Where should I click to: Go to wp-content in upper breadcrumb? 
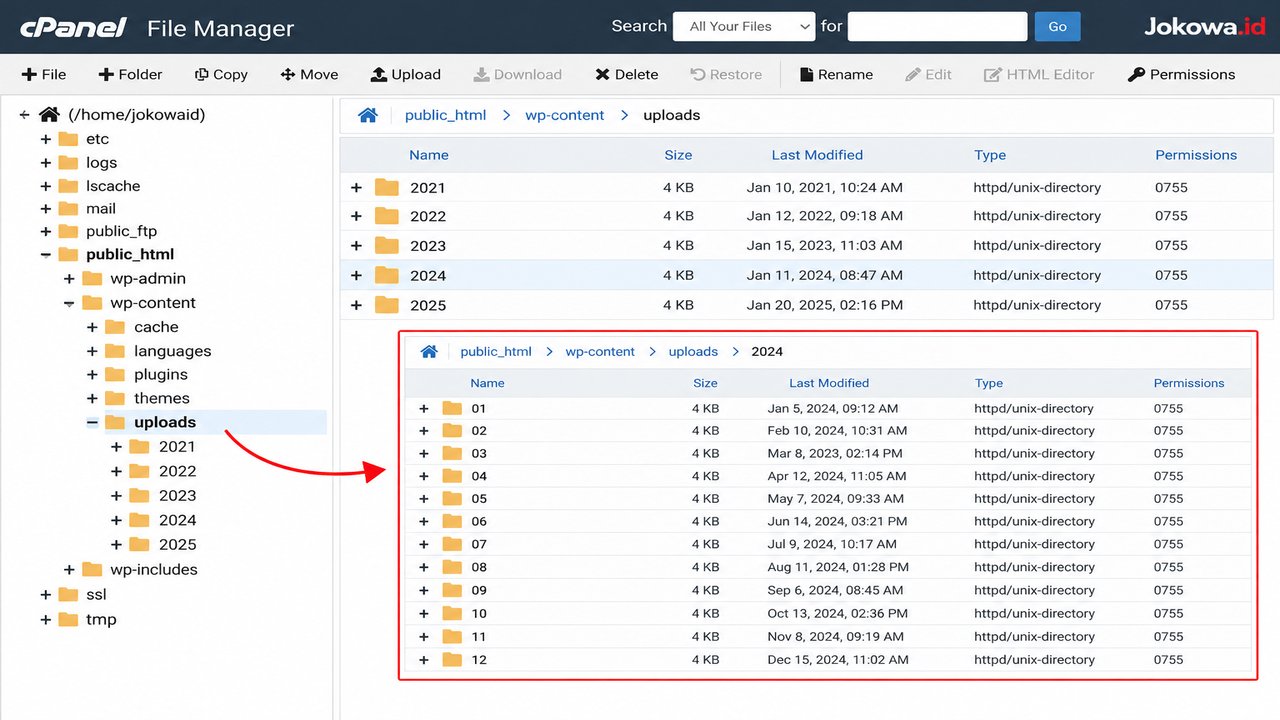[x=565, y=115]
